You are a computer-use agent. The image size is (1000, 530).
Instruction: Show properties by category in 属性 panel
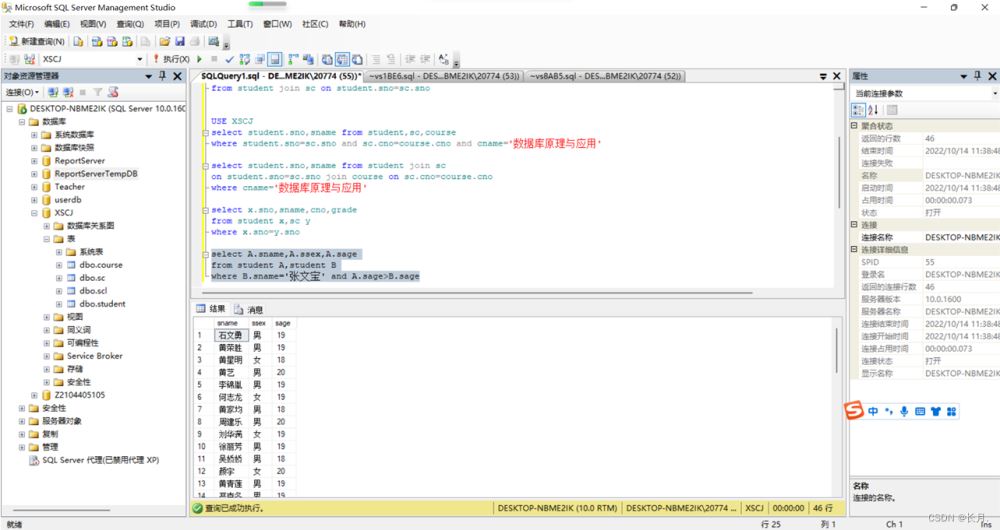(858, 110)
